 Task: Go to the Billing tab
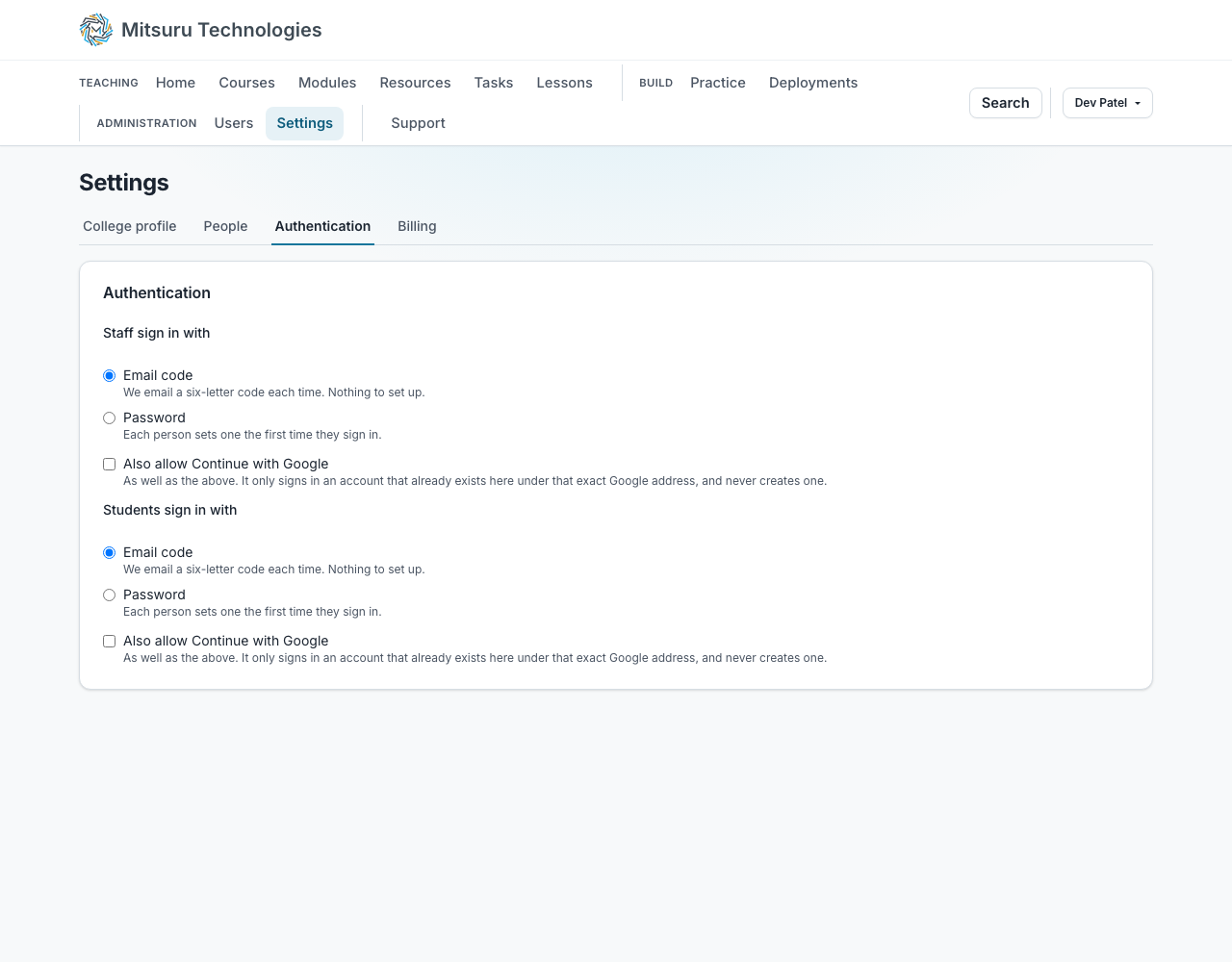[x=417, y=226]
